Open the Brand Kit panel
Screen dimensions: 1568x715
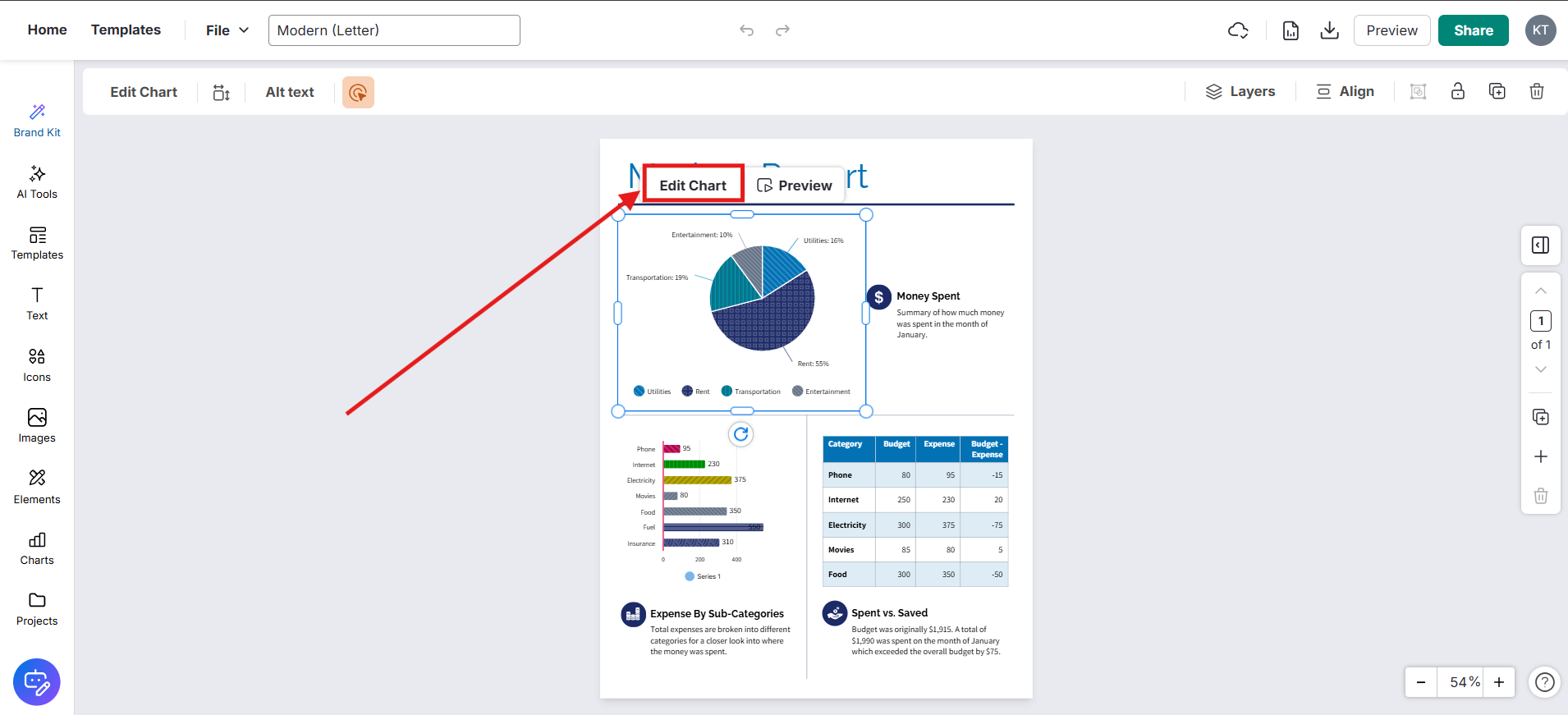[37, 121]
